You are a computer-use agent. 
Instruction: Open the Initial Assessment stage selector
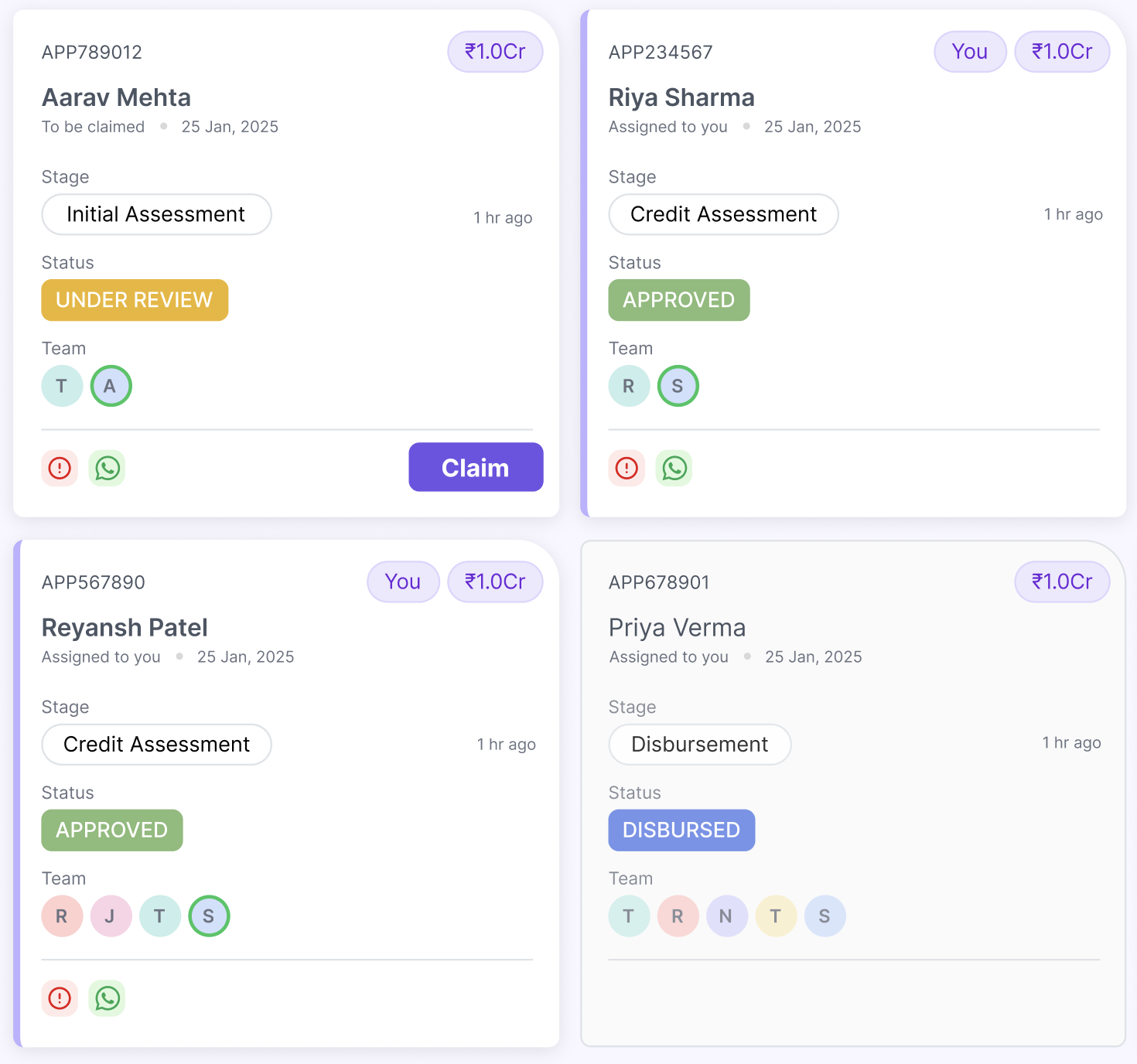tap(156, 214)
